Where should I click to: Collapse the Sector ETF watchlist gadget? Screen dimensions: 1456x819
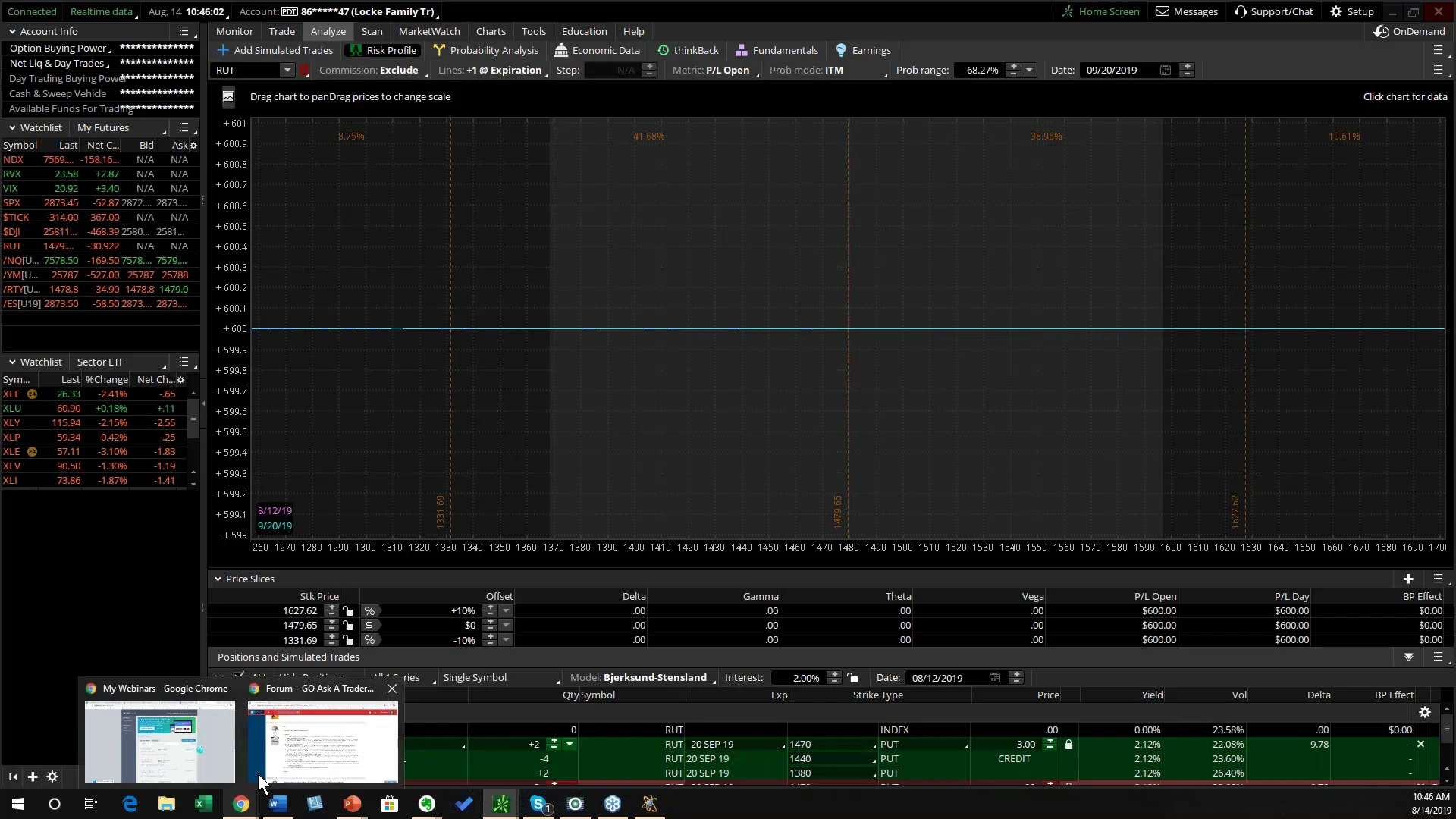(x=12, y=362)
